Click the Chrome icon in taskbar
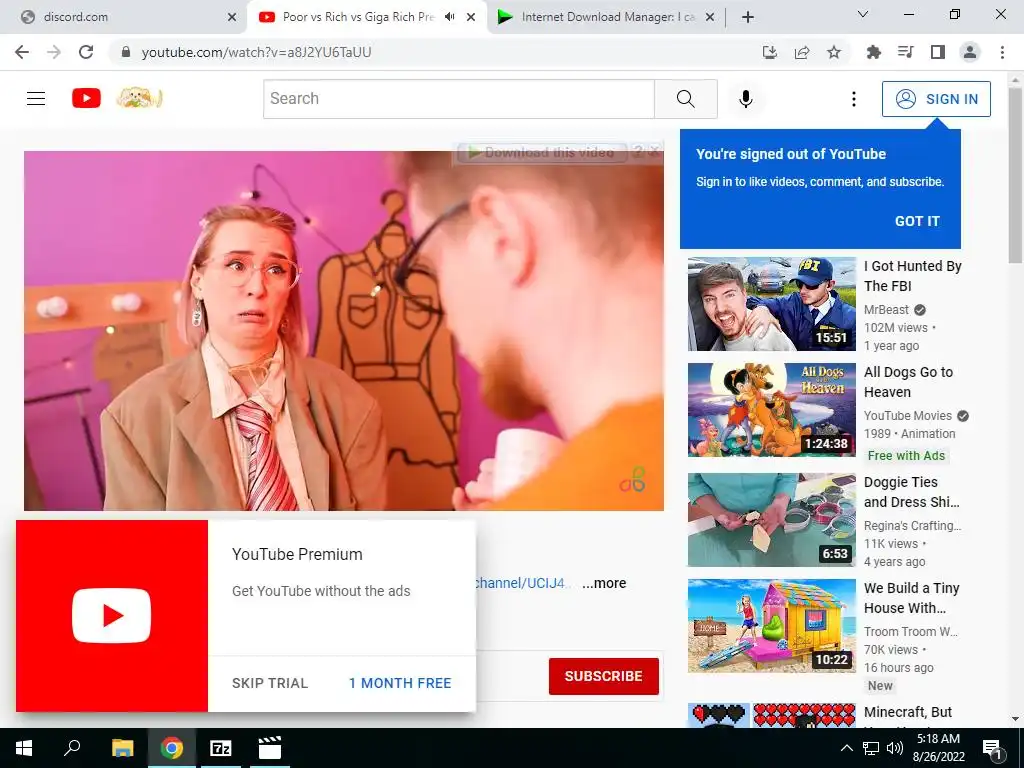 click(172, 748)
